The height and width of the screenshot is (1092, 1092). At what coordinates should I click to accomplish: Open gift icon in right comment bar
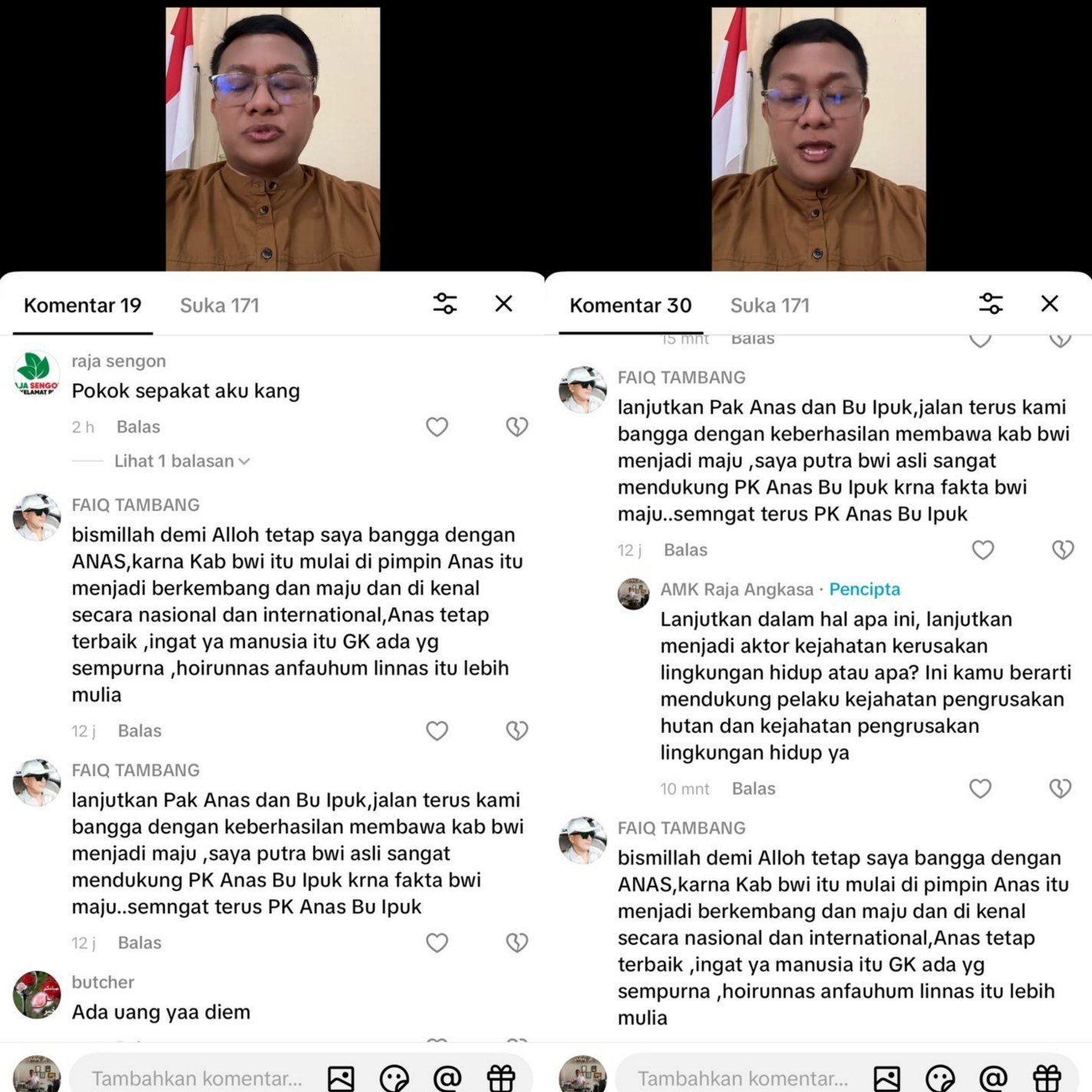click(x=1047, y=1078)
